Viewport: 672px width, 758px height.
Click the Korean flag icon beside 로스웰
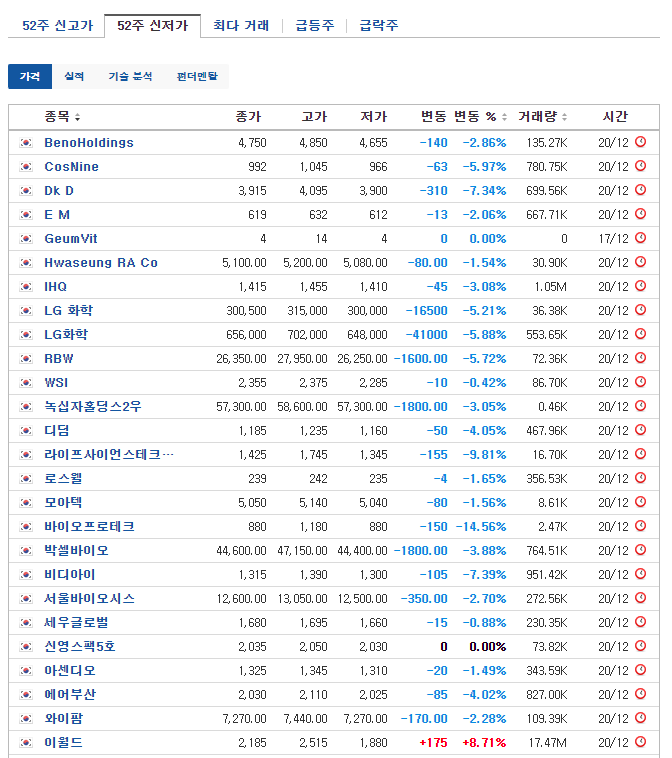click(x=26, y=479)
